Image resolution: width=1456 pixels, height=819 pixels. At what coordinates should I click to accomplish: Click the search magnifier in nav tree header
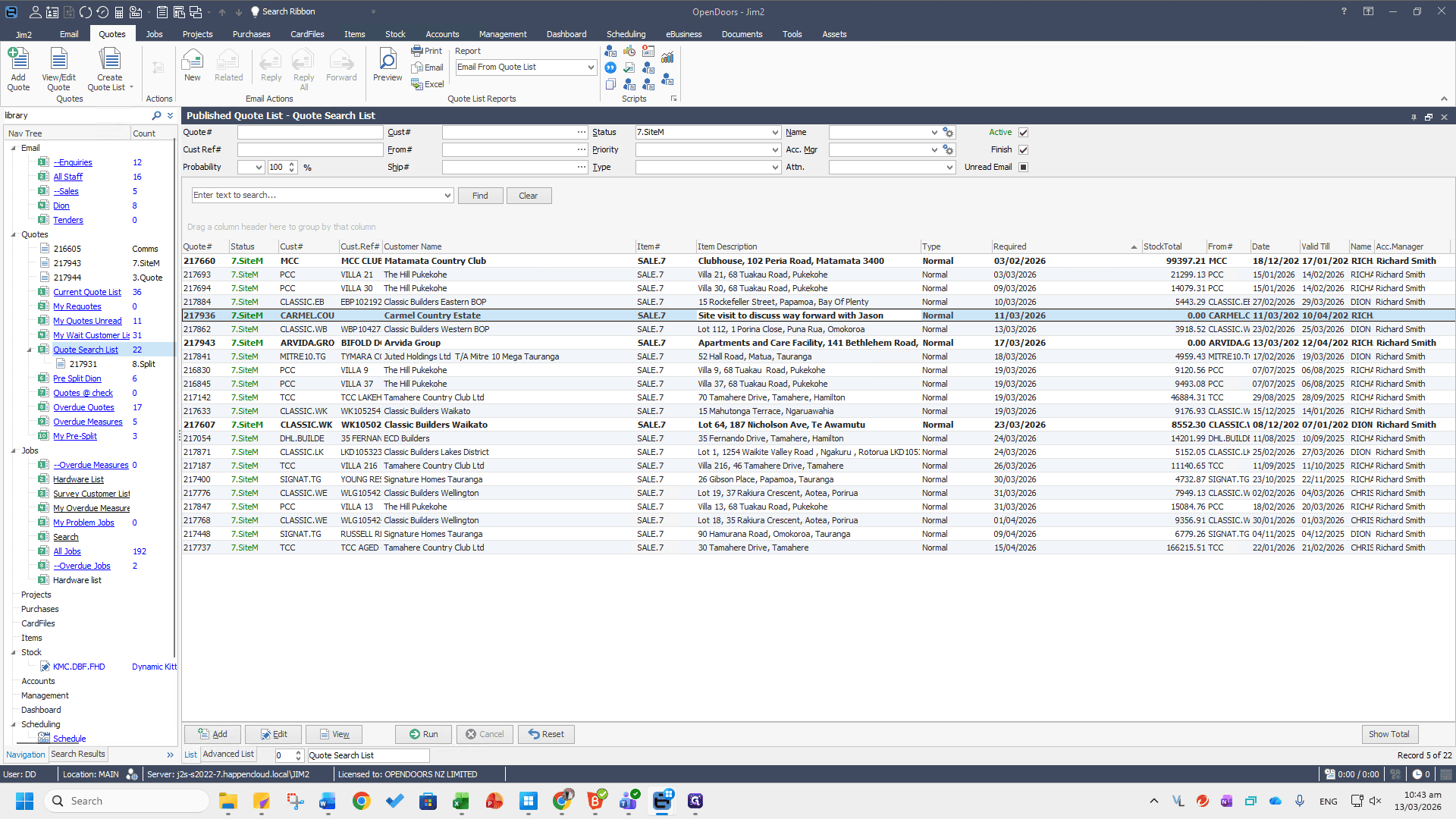pos(156,115)
